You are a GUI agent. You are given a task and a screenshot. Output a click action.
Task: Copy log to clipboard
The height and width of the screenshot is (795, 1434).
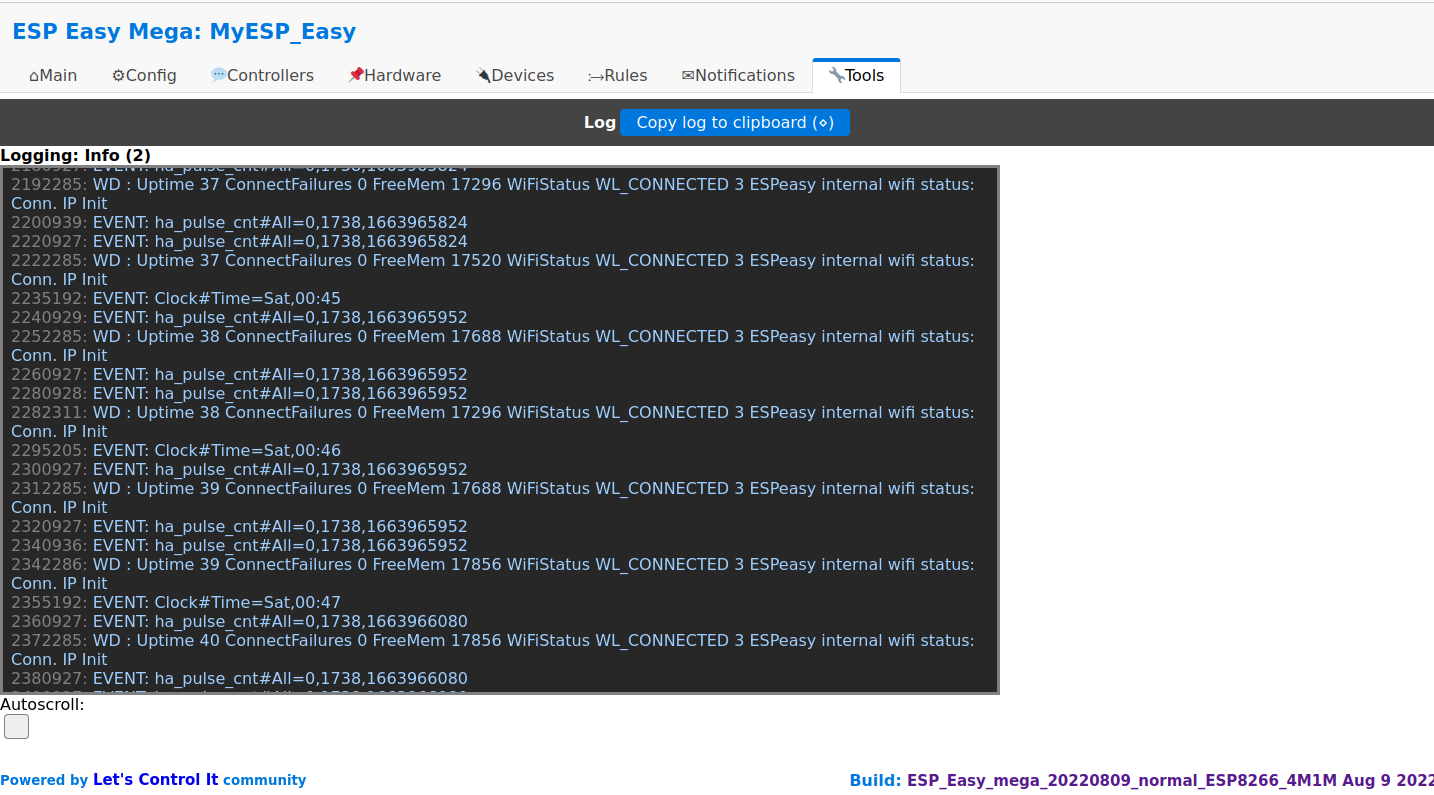735,122
